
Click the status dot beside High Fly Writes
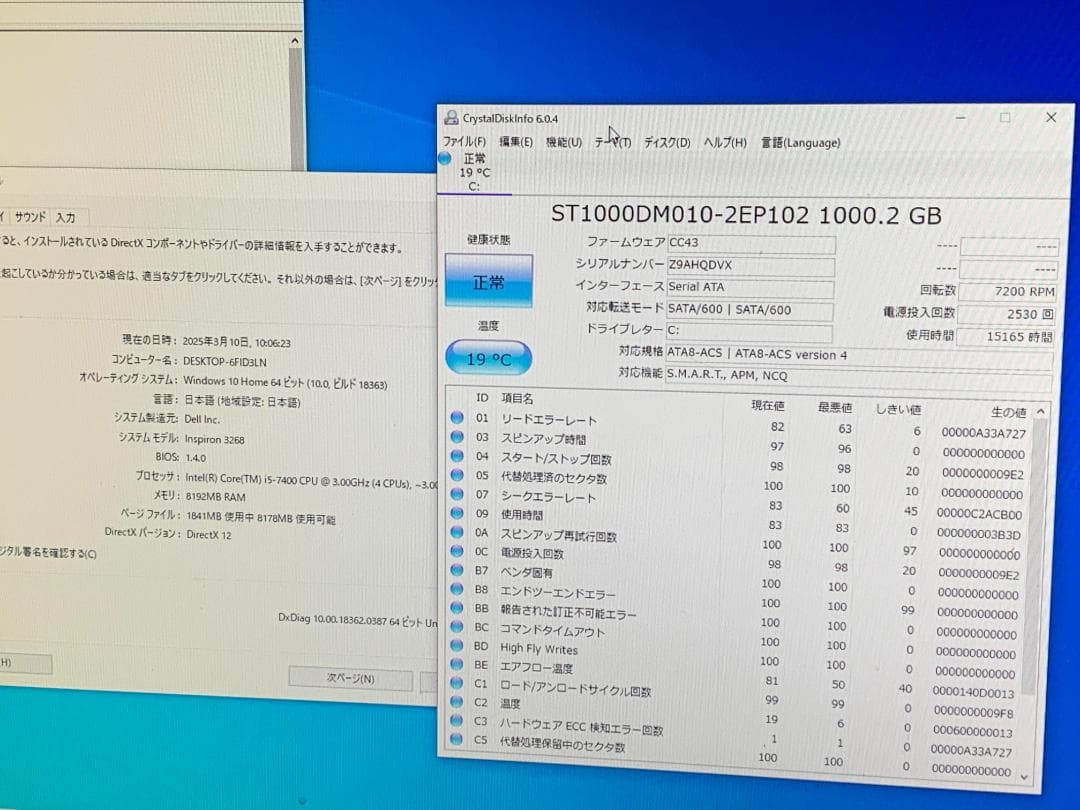(458, 648)
